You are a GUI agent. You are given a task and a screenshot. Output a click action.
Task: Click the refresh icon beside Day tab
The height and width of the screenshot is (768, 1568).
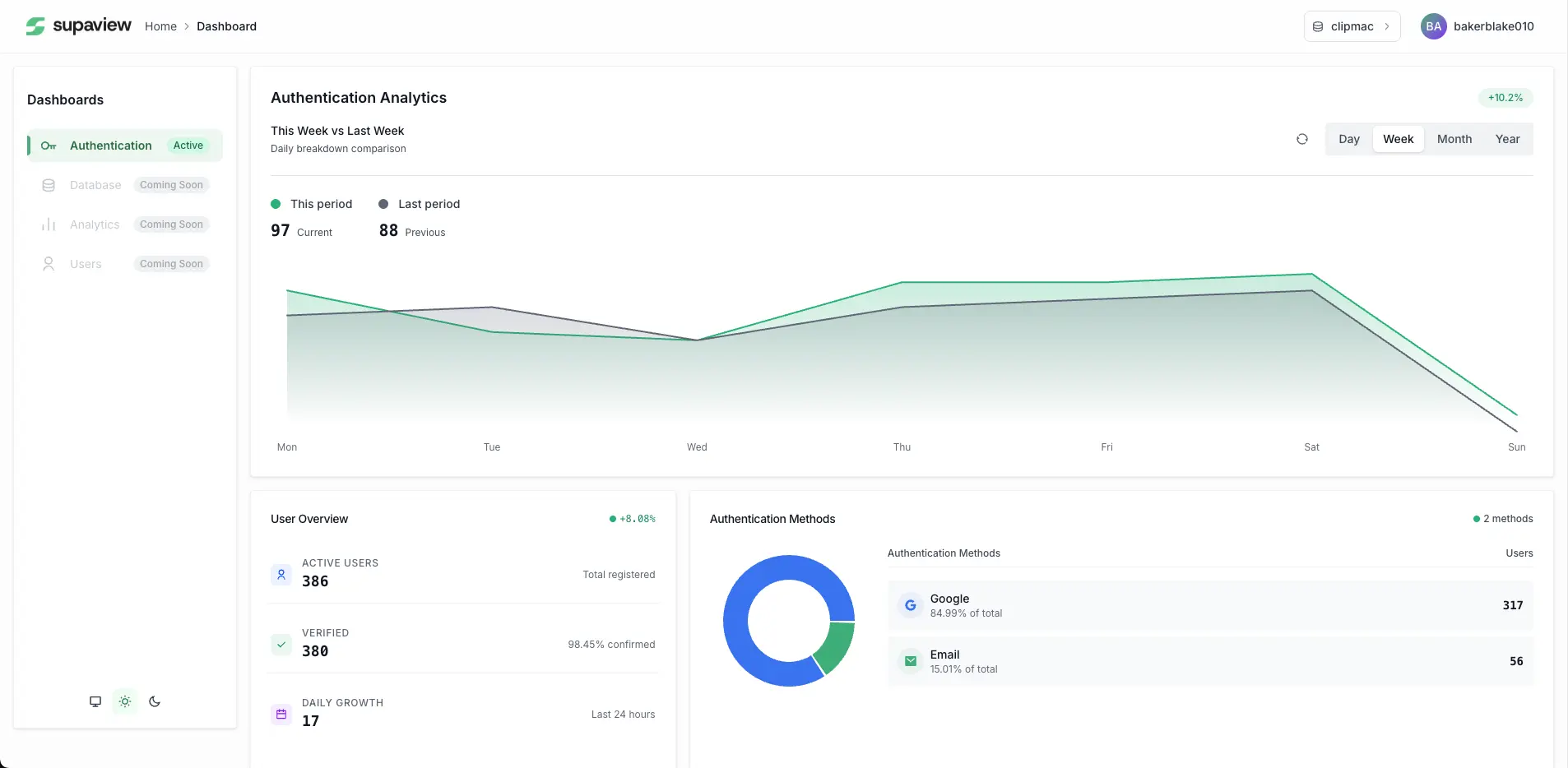point(1301,139)
